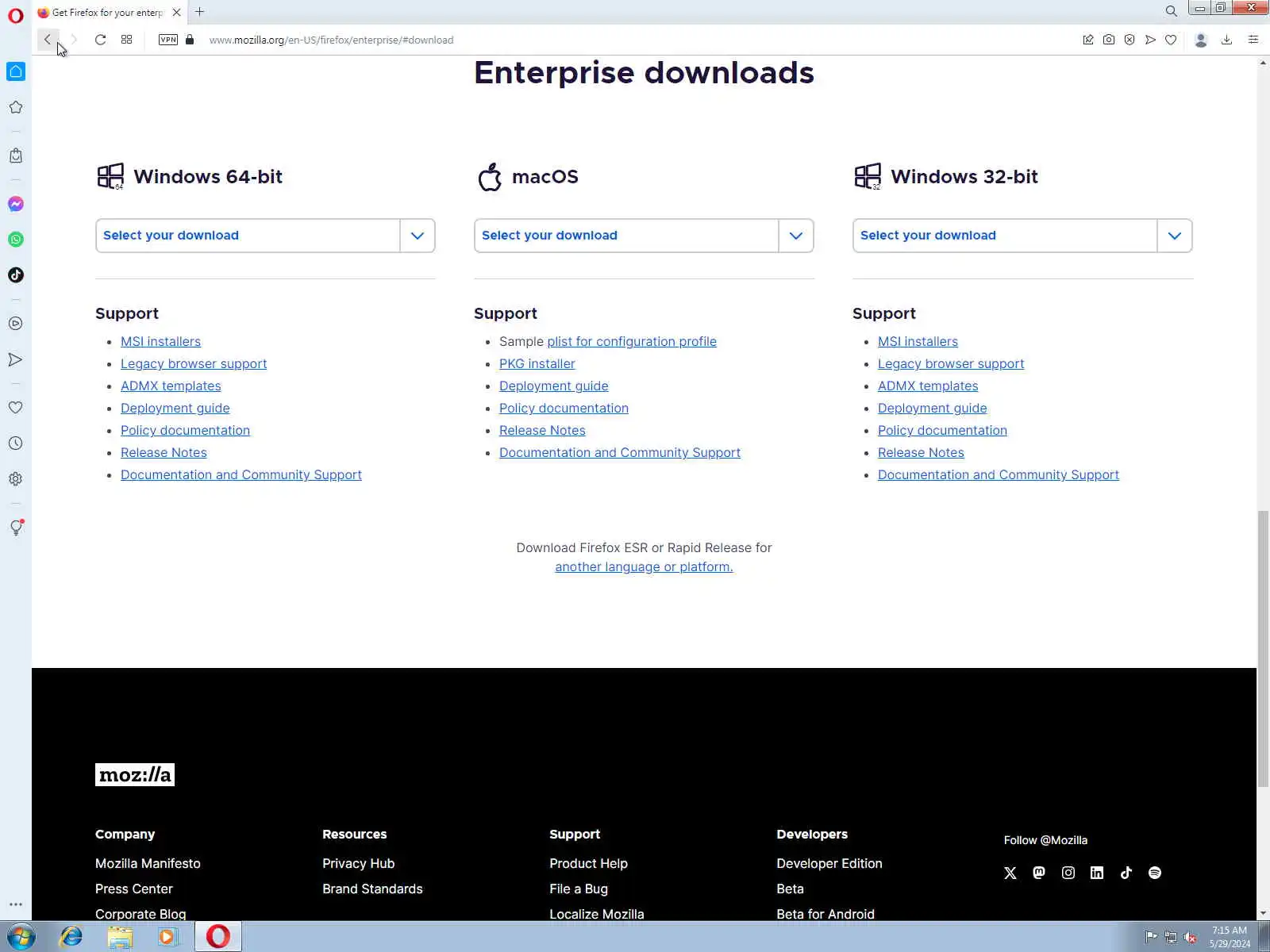Open the Speed Dial grid icon in toolbar
This screenshot has height=952, width=1270.
coord(126,40)
